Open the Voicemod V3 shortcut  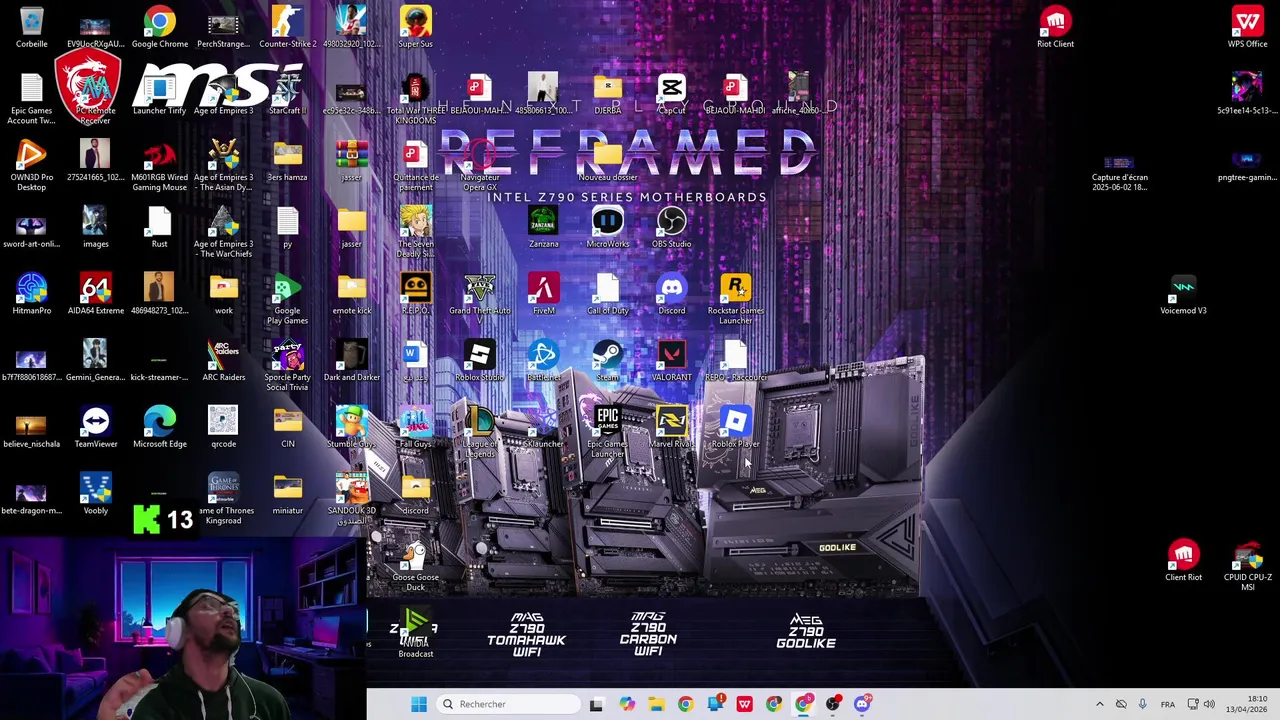(x=1183, y=294)
